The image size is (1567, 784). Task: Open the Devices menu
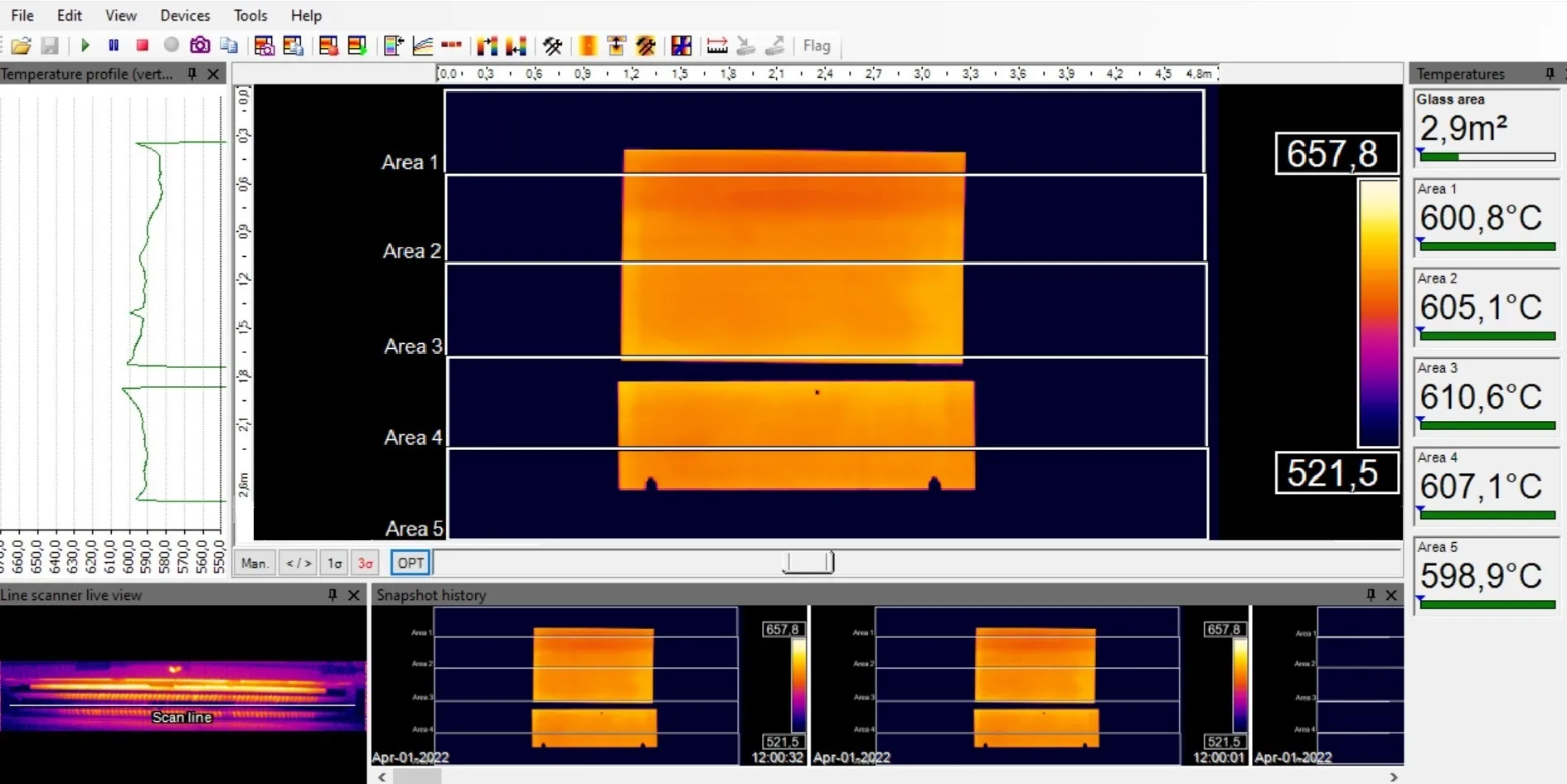[185, 16]
